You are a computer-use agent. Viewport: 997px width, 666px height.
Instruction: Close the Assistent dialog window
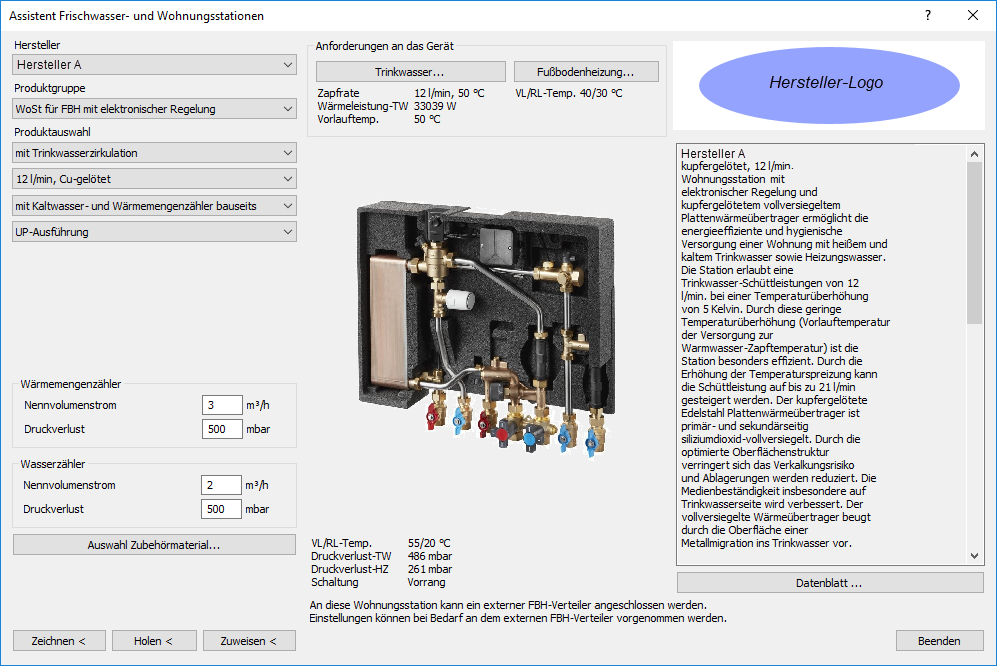point(973,15)
